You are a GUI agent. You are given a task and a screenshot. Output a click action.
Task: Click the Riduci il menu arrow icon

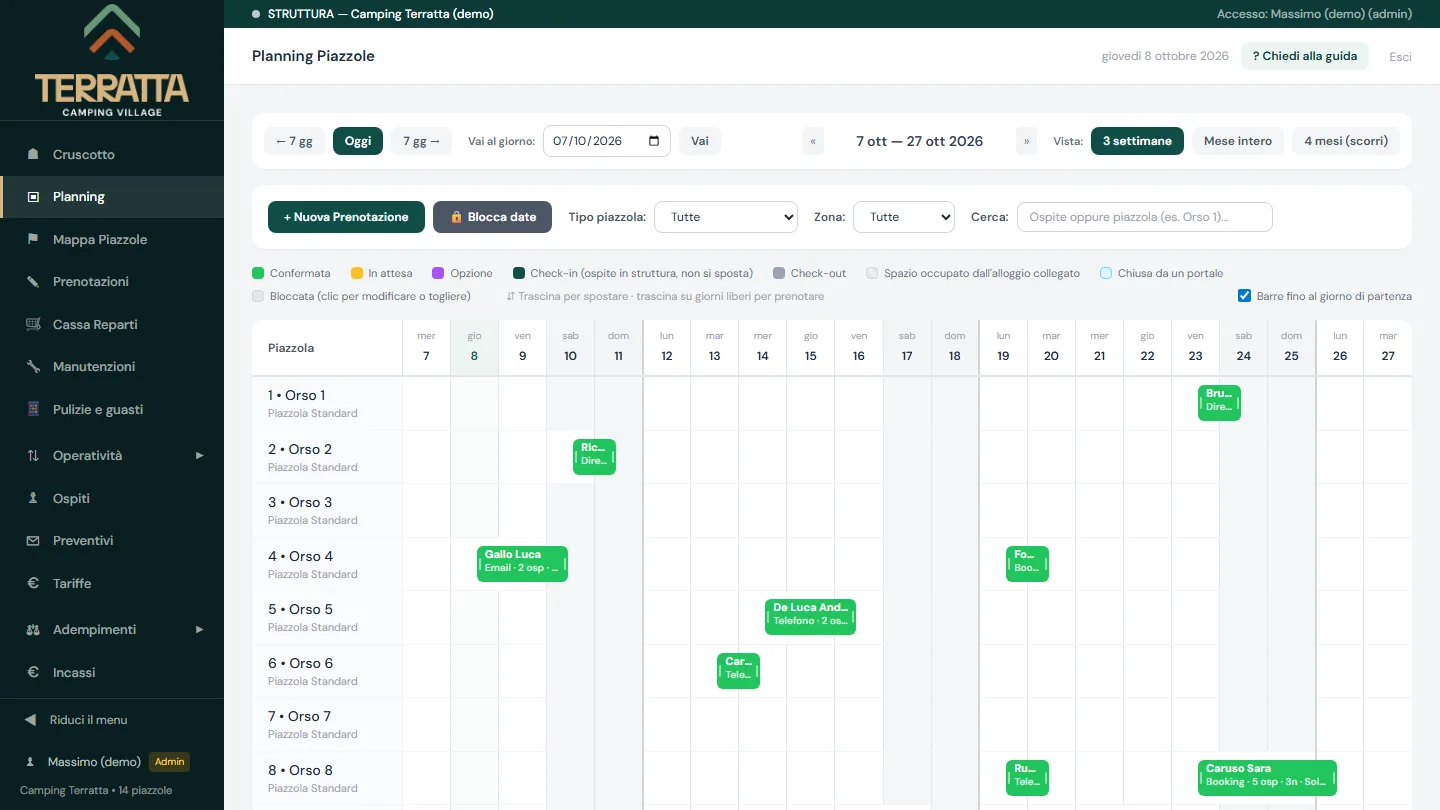(30, 720)
